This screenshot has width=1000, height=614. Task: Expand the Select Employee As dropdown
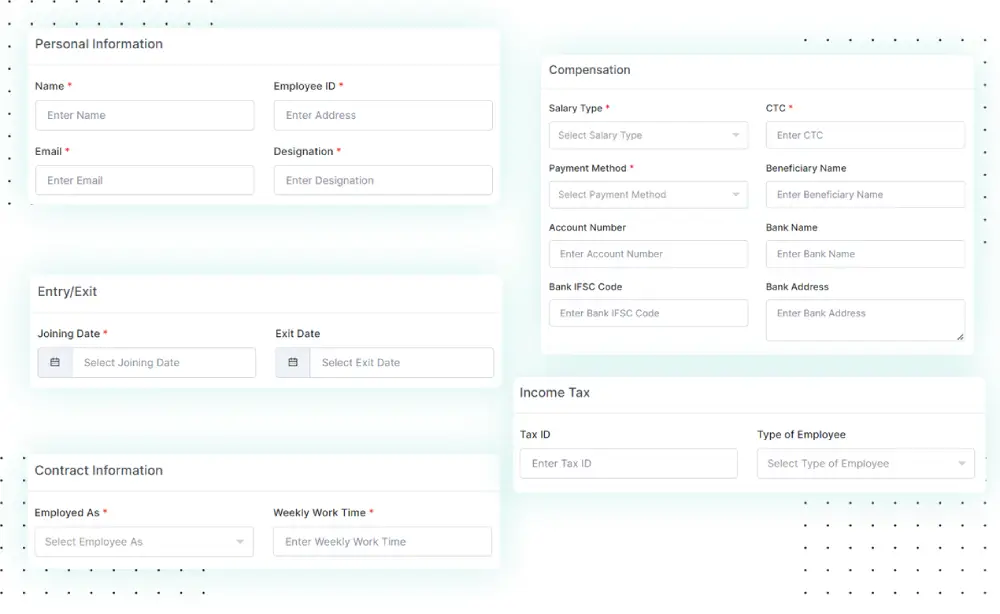(238, 541)
